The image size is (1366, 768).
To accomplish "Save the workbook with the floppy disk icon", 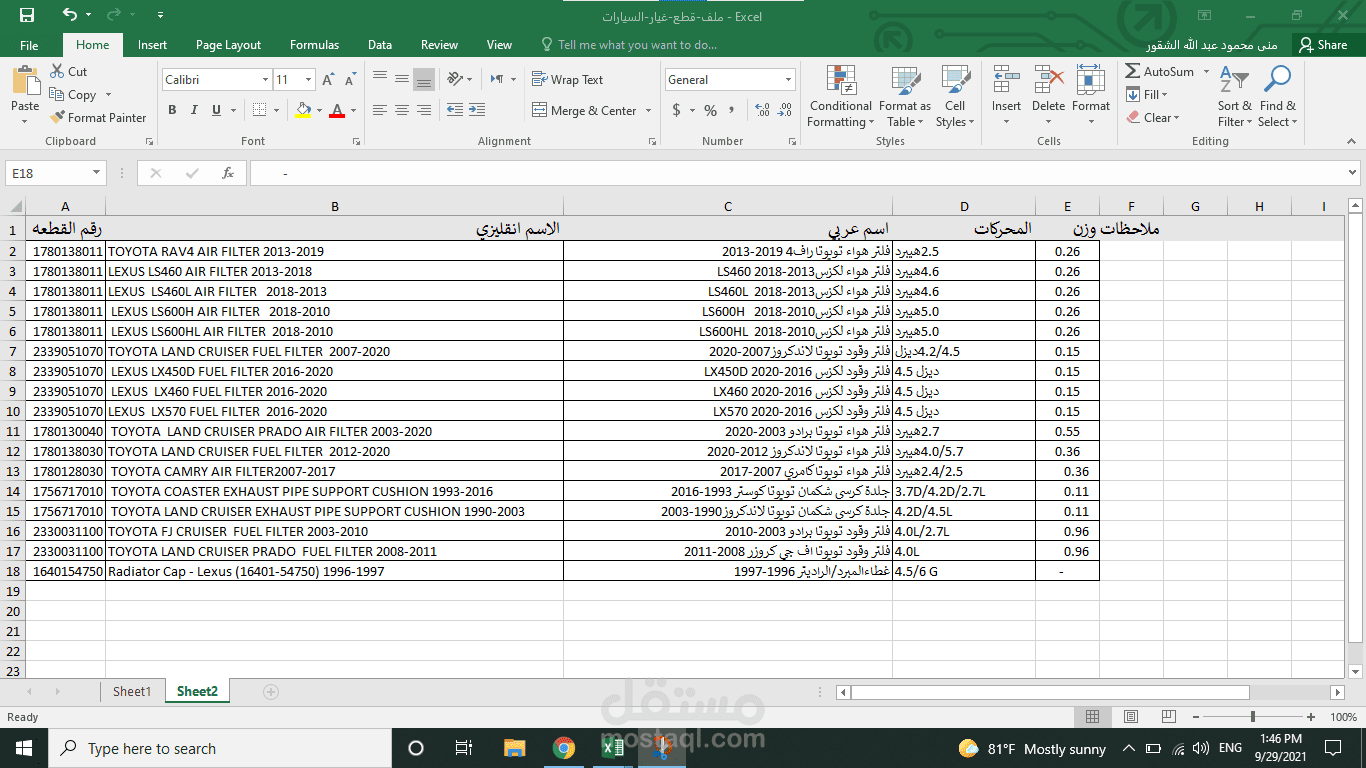I will (27, 15).
